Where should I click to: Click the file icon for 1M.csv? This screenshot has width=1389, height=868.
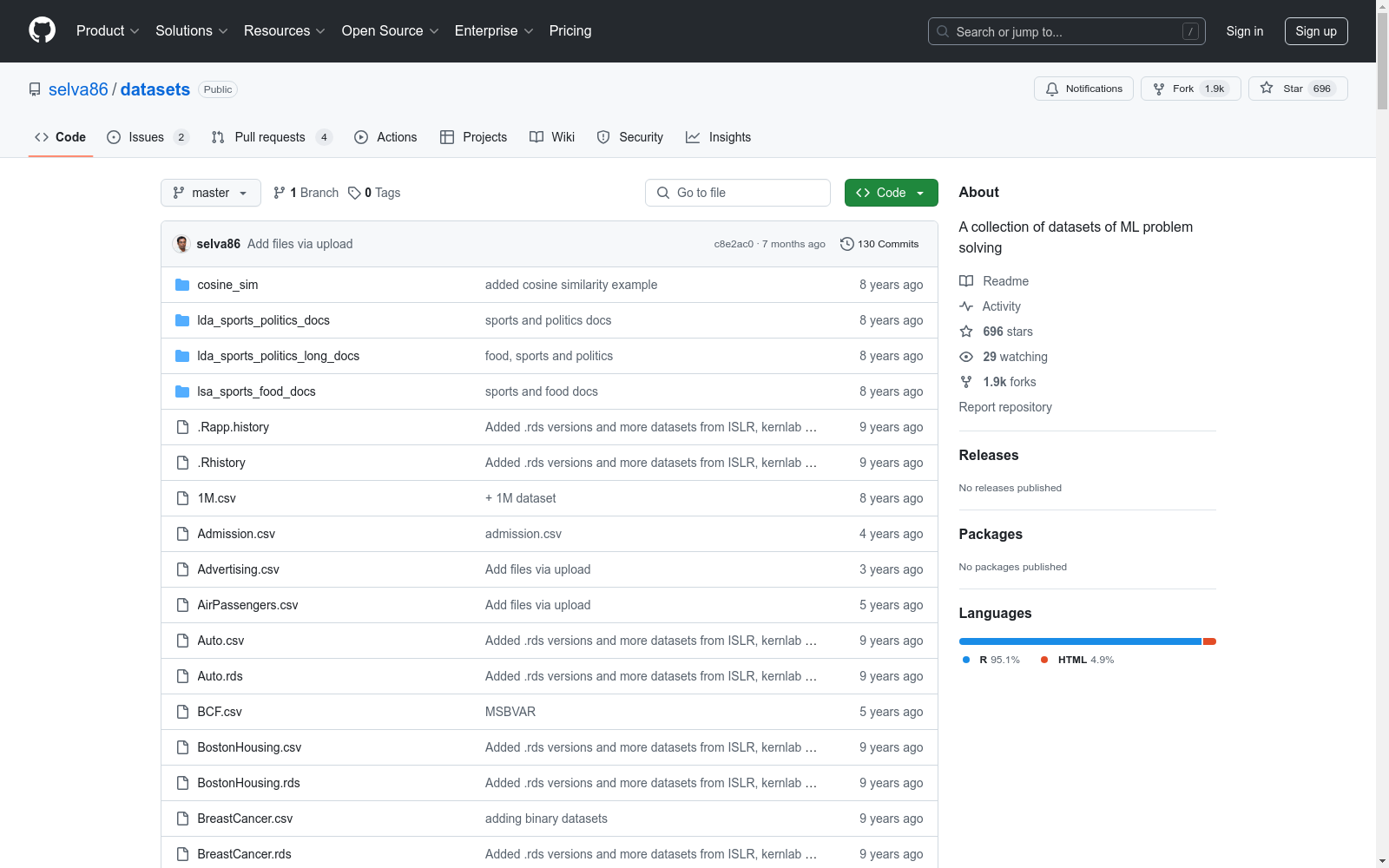(x=182, y=498)
